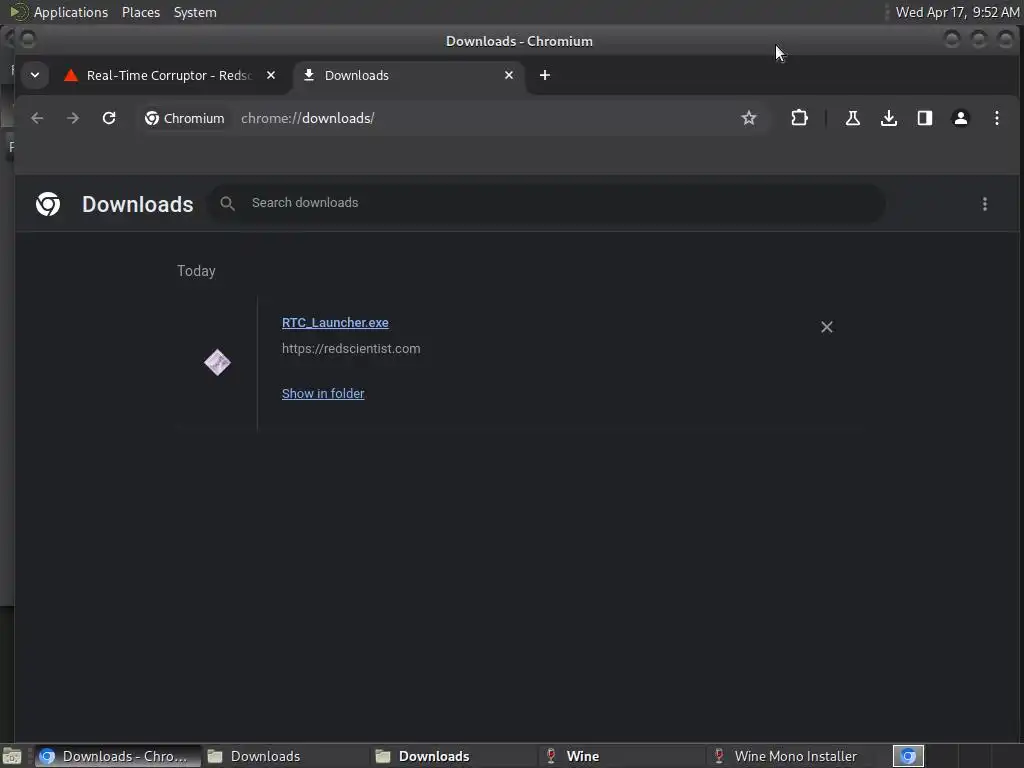Close the Real-Time Corruptor tab
Screen dimensions: 1024x768
coord(271,76)
